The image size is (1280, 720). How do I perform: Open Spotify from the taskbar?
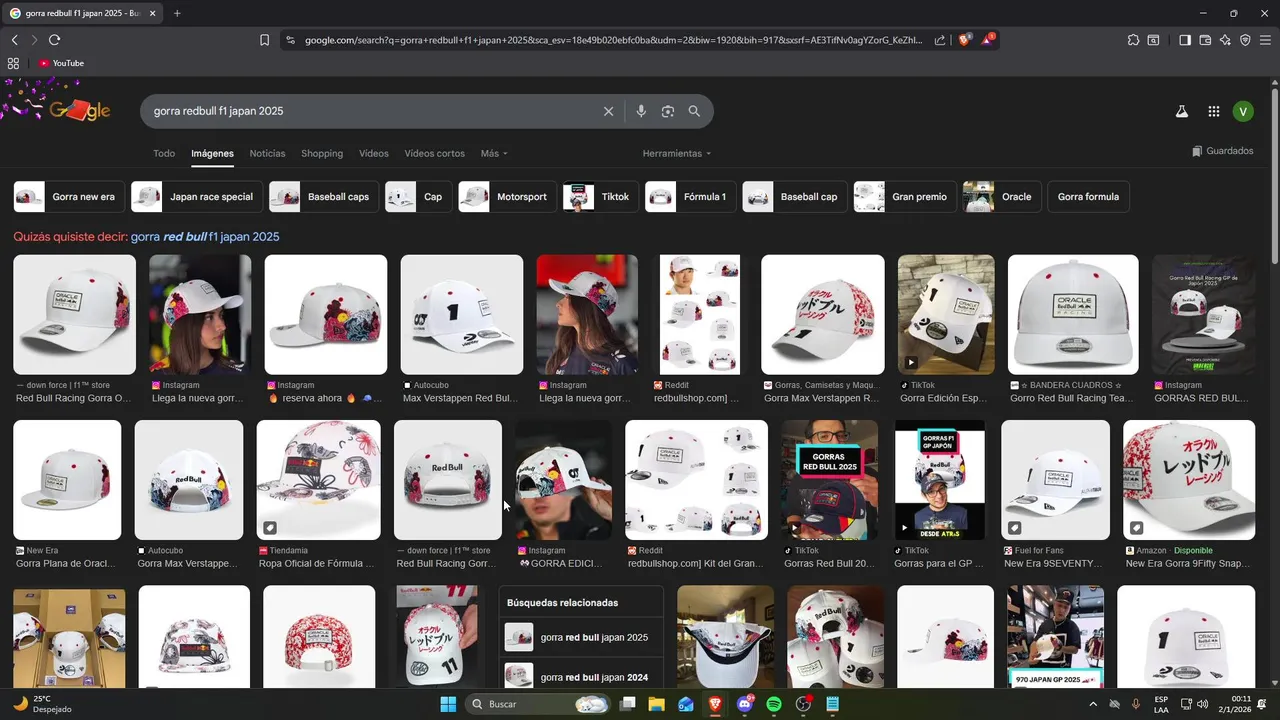[773, 704]
